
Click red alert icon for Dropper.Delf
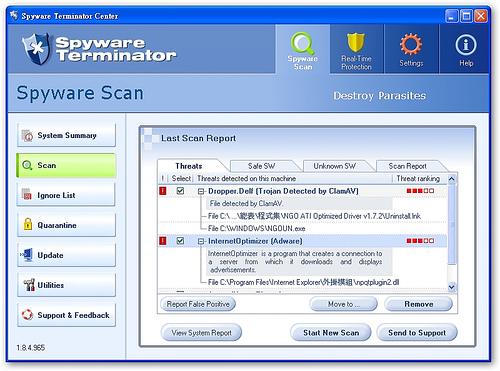click(x=163, y=191)
